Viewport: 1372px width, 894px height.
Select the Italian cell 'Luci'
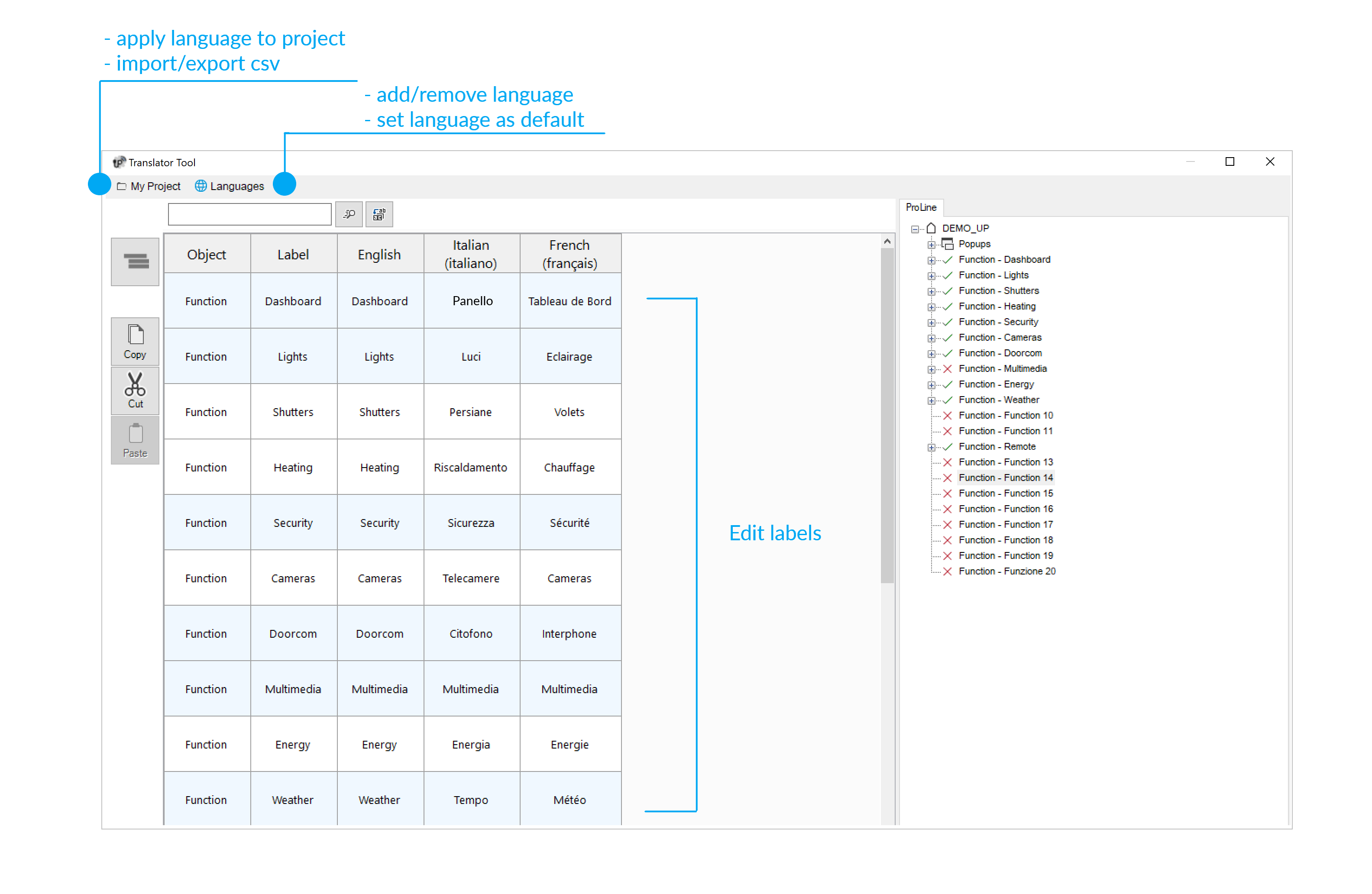click(x=472, y=356)
